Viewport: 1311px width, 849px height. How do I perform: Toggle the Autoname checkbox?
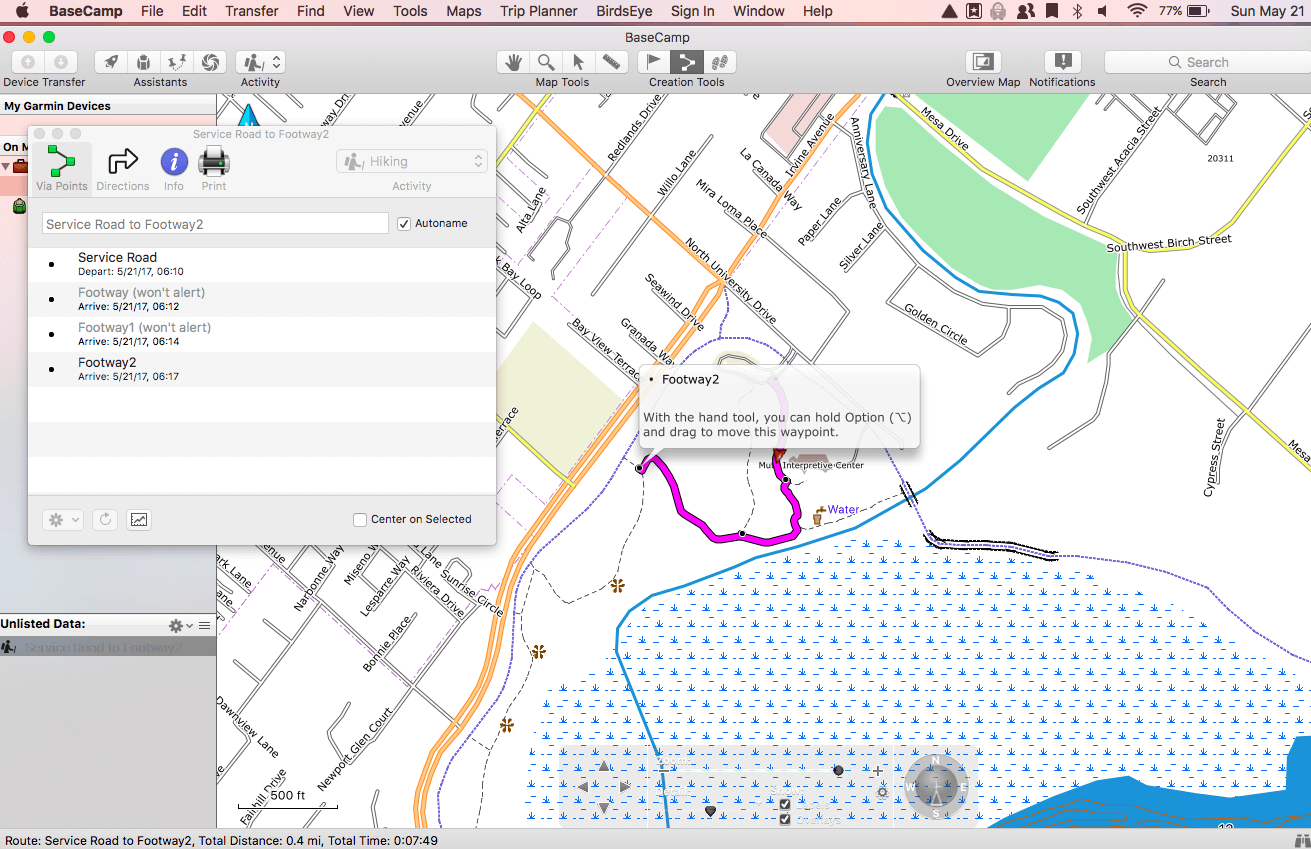(404, 224)
